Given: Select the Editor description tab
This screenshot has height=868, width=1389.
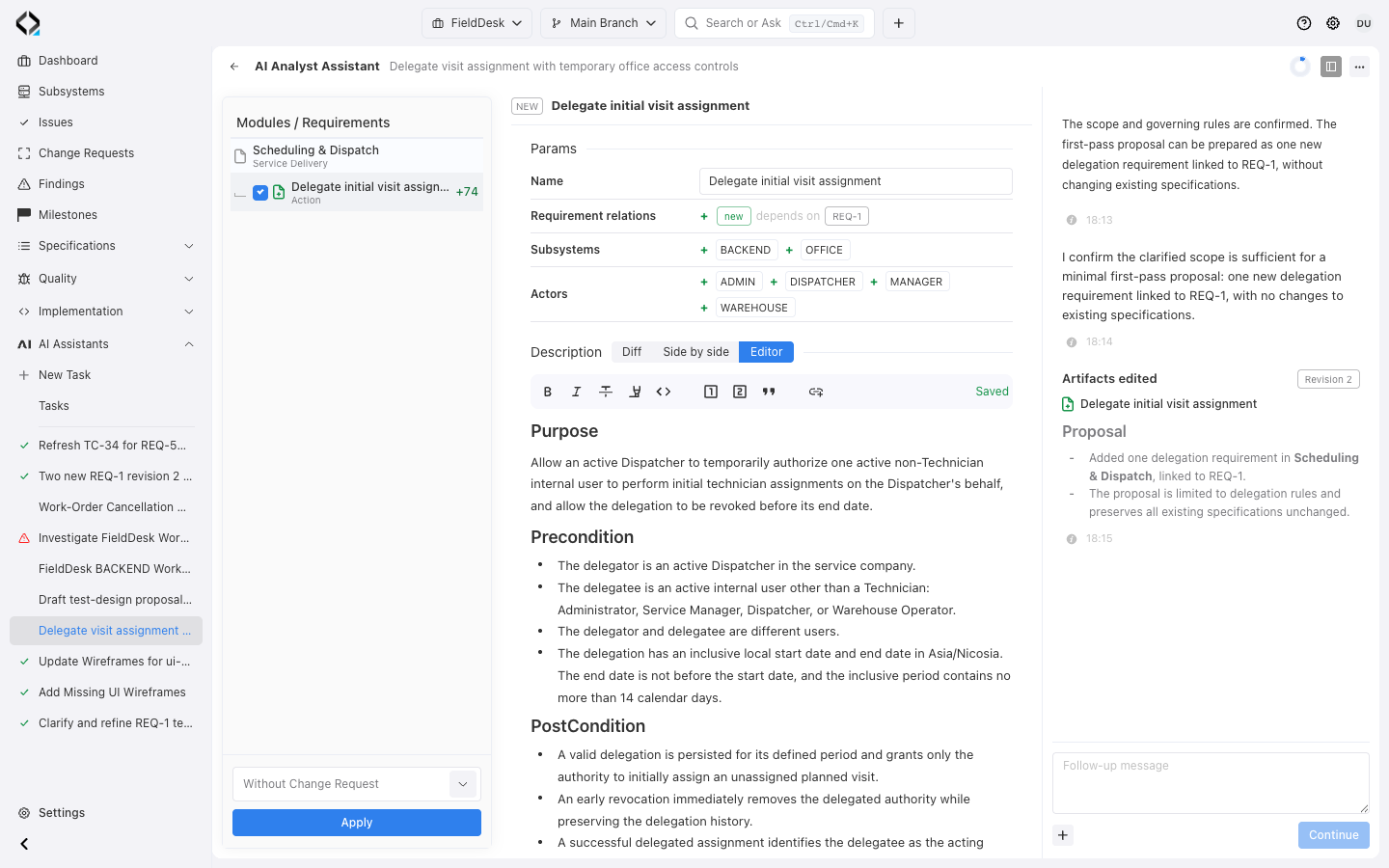Looking at the screenshot, I should click(767, 352).
